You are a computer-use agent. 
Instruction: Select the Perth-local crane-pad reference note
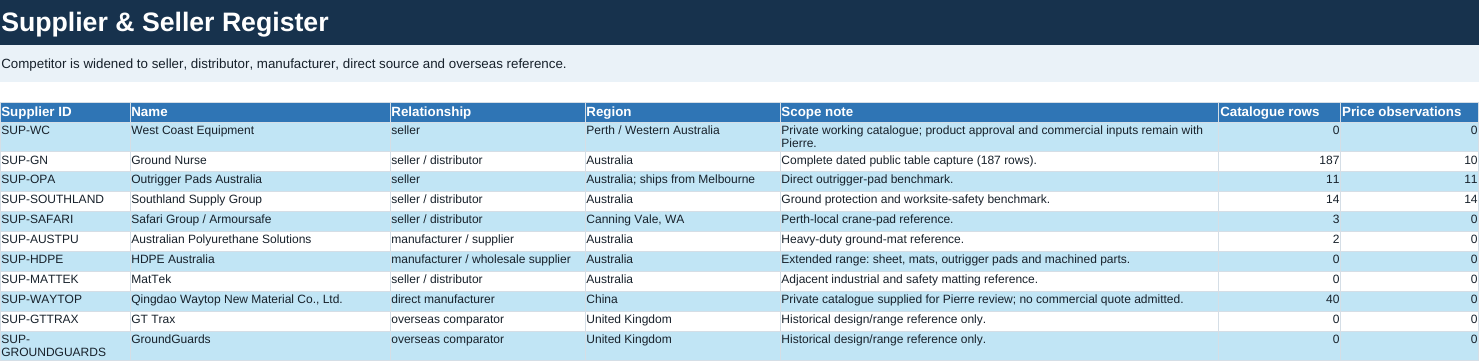tap(999, 221)
